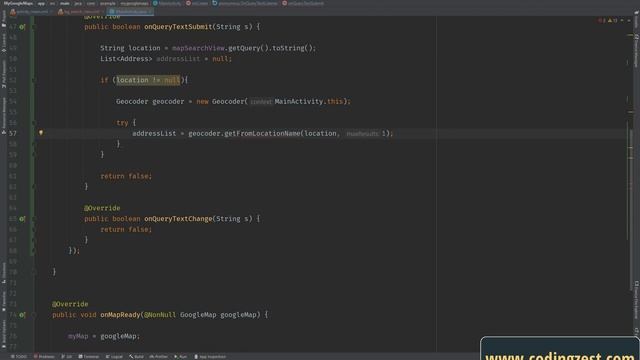Collapse the if (location != null) block

(x=34, y=80)
